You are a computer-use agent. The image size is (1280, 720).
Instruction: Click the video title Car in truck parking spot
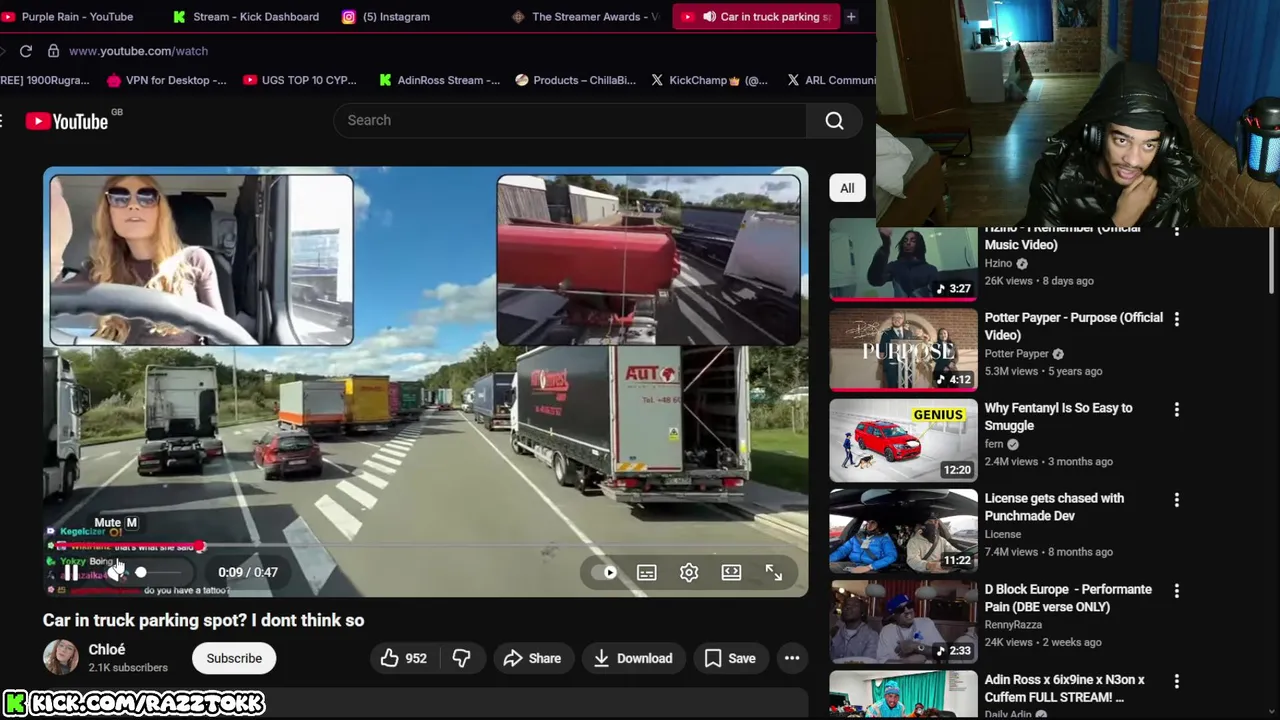click(203, 620)
